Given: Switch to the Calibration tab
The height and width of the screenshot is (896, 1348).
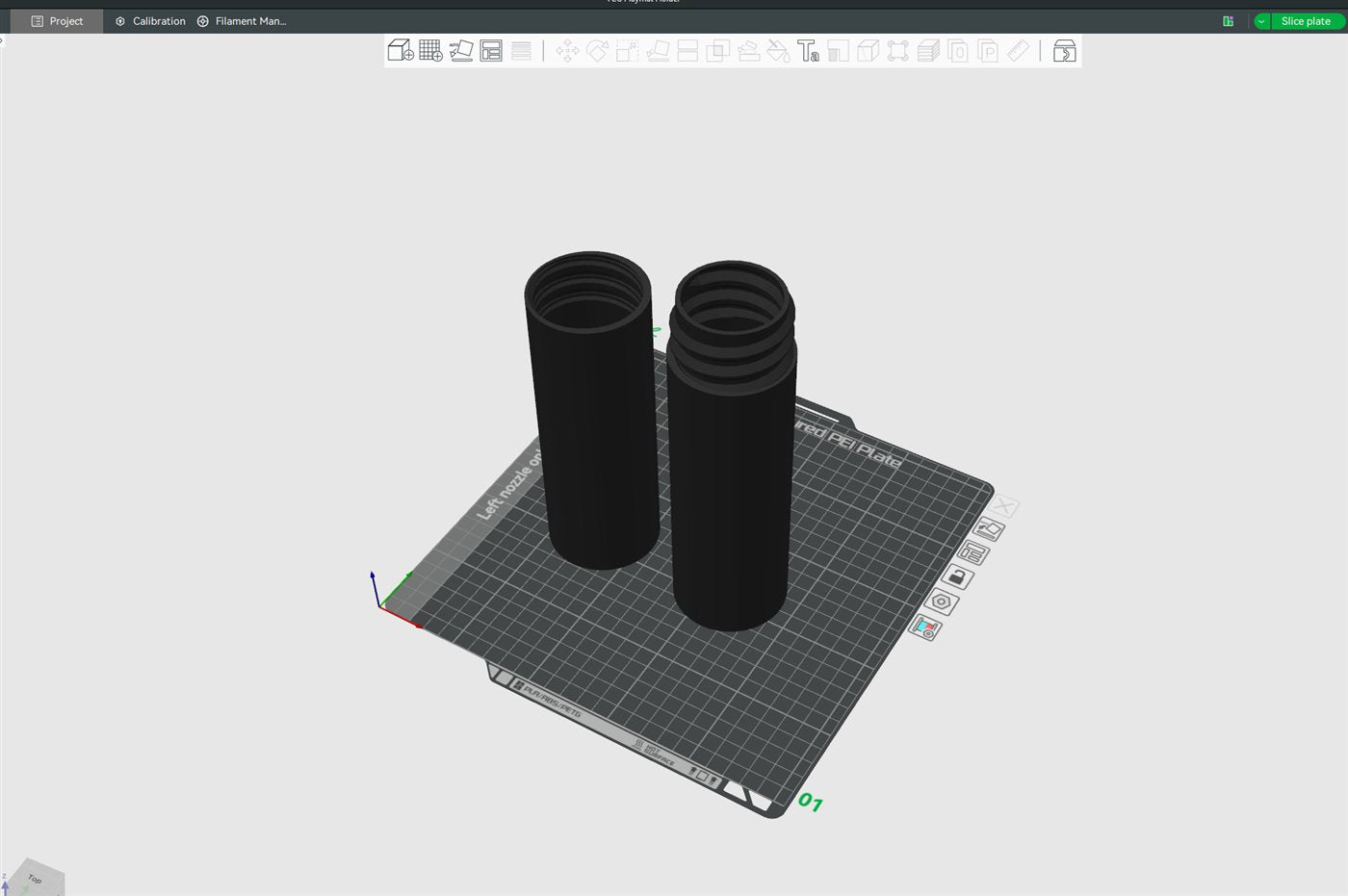Looking at the screenshot, I should click(x=150, y=21).
